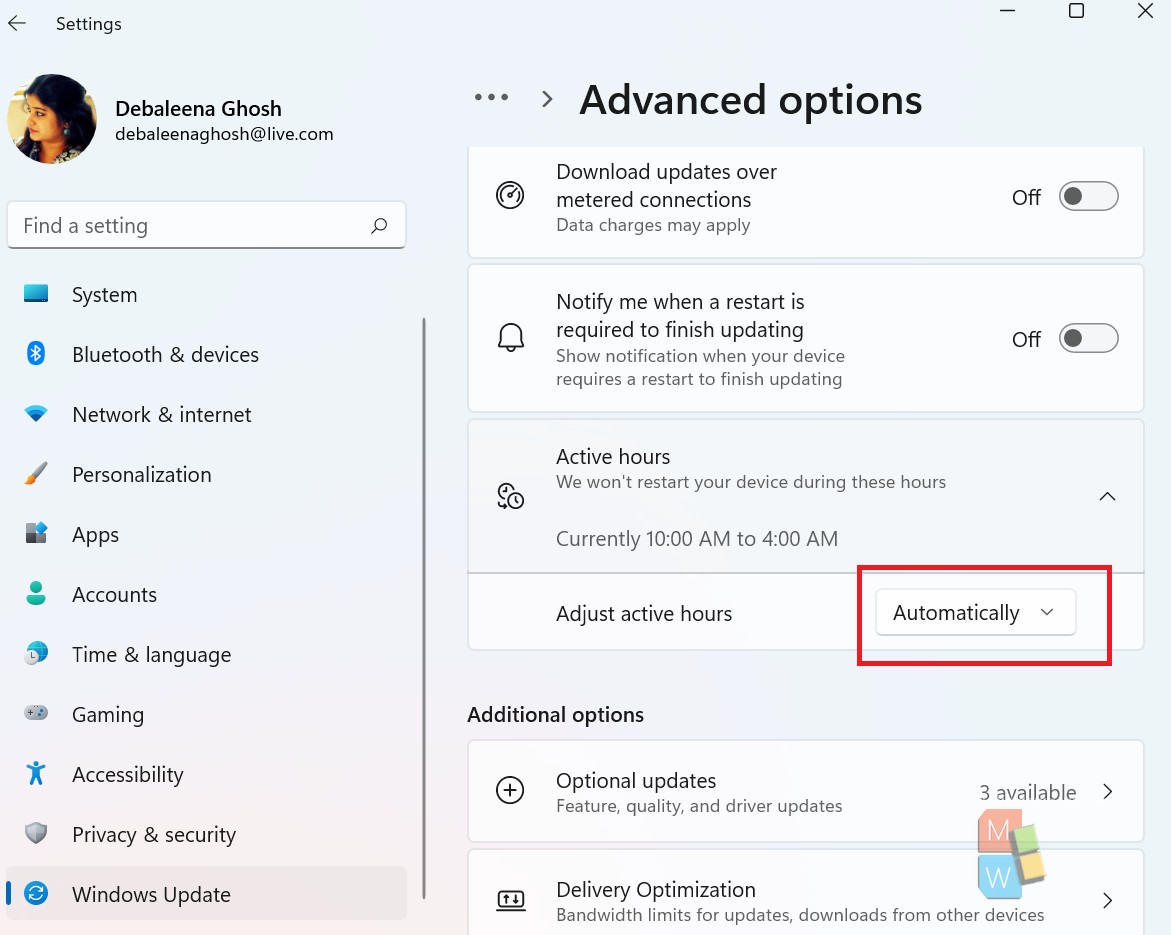Click the Optional updates title

pyautogui.click(x=636, y=780)
